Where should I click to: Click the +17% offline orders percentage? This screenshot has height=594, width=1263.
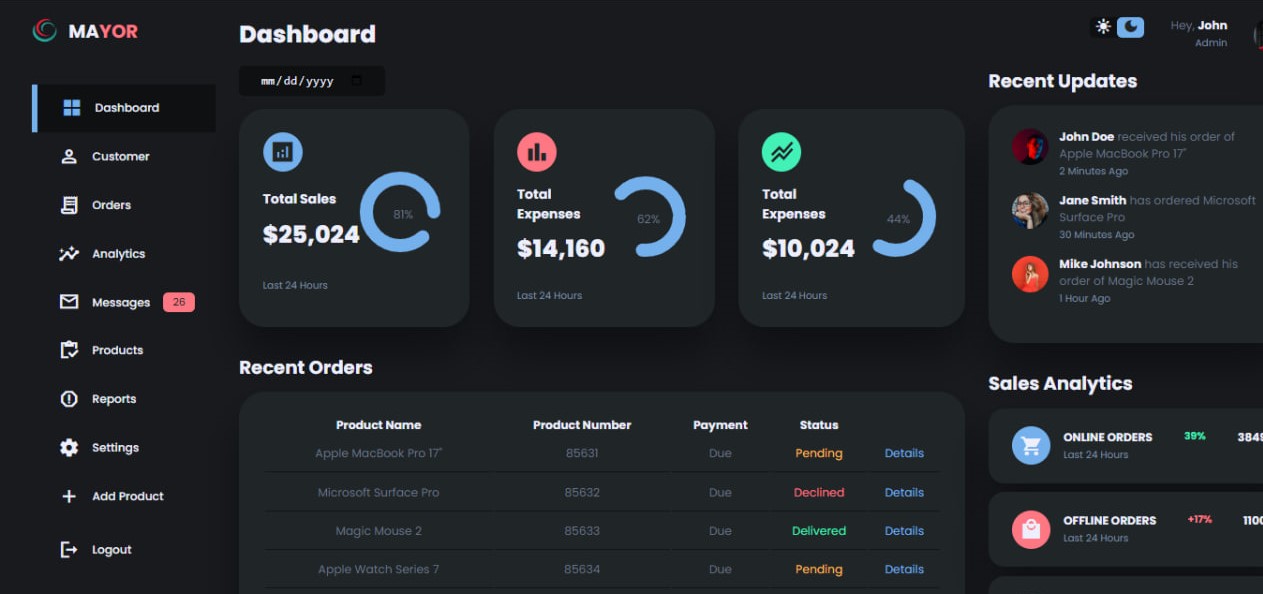pos(1199,519)
